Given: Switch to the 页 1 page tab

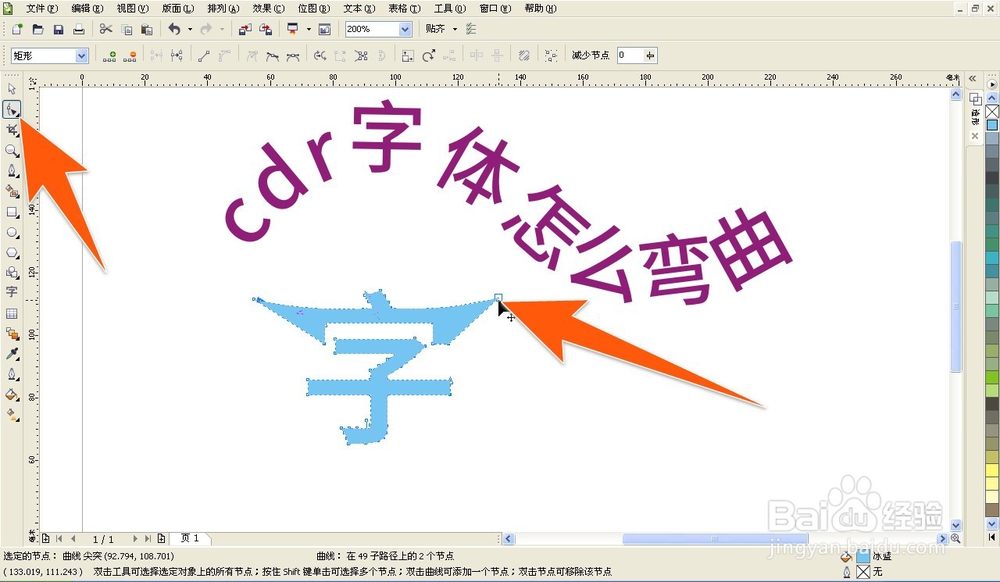Looking at the screenshot, I should pyautogui.click(x=188, y=538).
